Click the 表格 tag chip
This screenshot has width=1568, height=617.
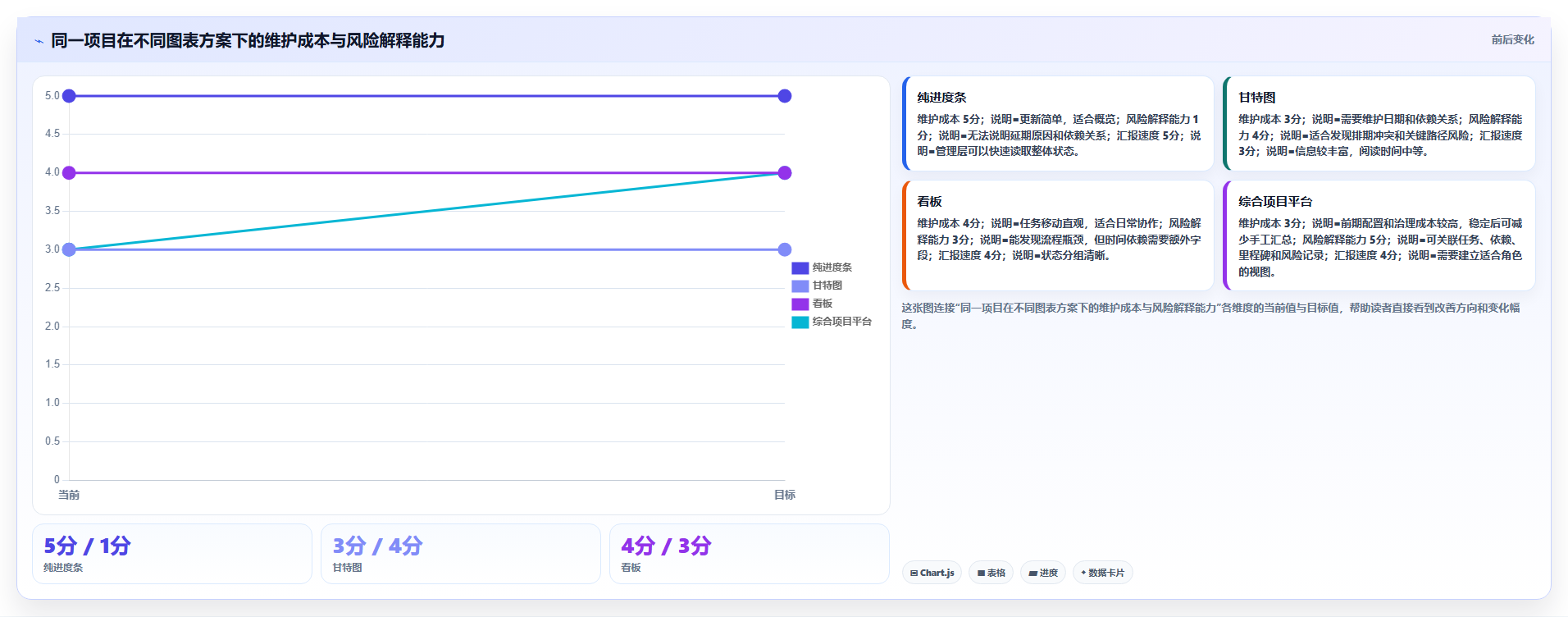(991, 573)
